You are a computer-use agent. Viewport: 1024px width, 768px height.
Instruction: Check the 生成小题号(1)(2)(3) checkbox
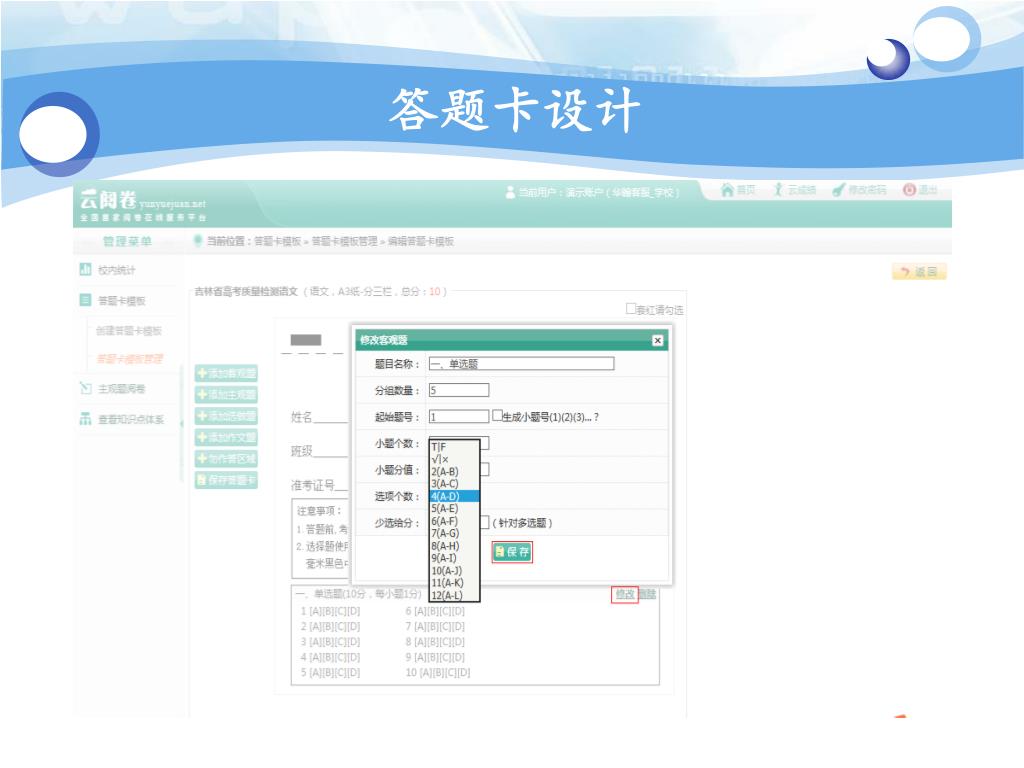[497, 415]
